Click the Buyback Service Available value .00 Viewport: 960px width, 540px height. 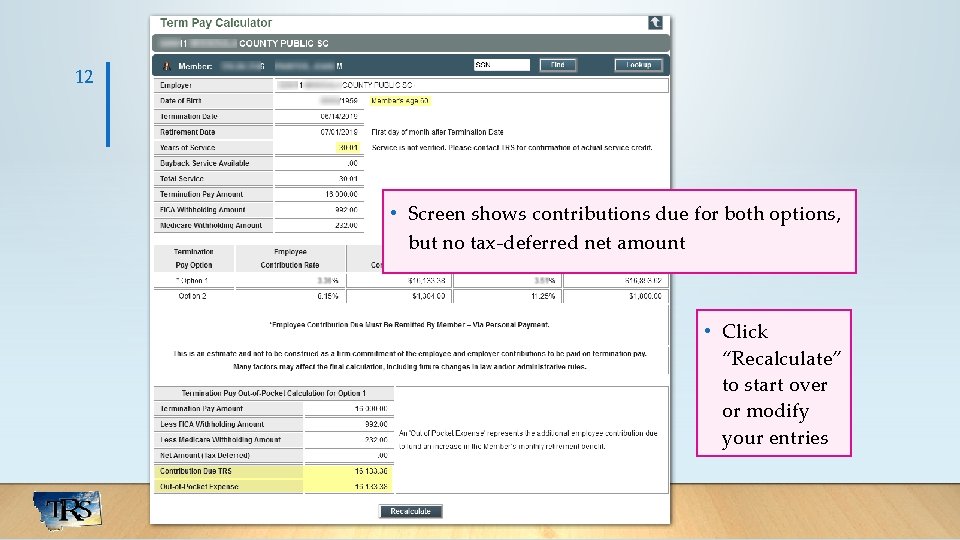(x=352, y=163)
